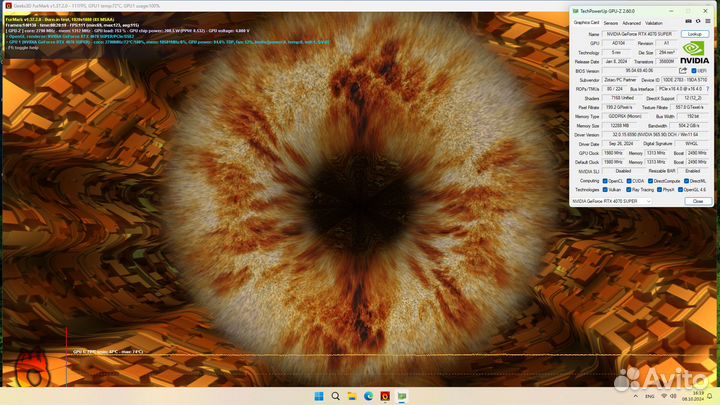This screenshot has height=405, width=720.
Task: Click the FurMark F1 toggle help text
Action: click(23, 48)
